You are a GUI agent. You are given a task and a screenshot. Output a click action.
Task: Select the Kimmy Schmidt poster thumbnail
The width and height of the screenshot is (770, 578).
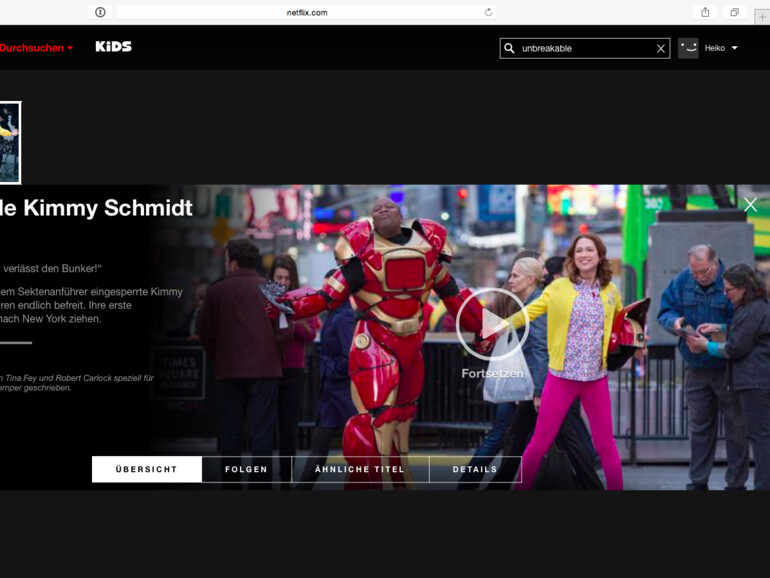(10, 142)
